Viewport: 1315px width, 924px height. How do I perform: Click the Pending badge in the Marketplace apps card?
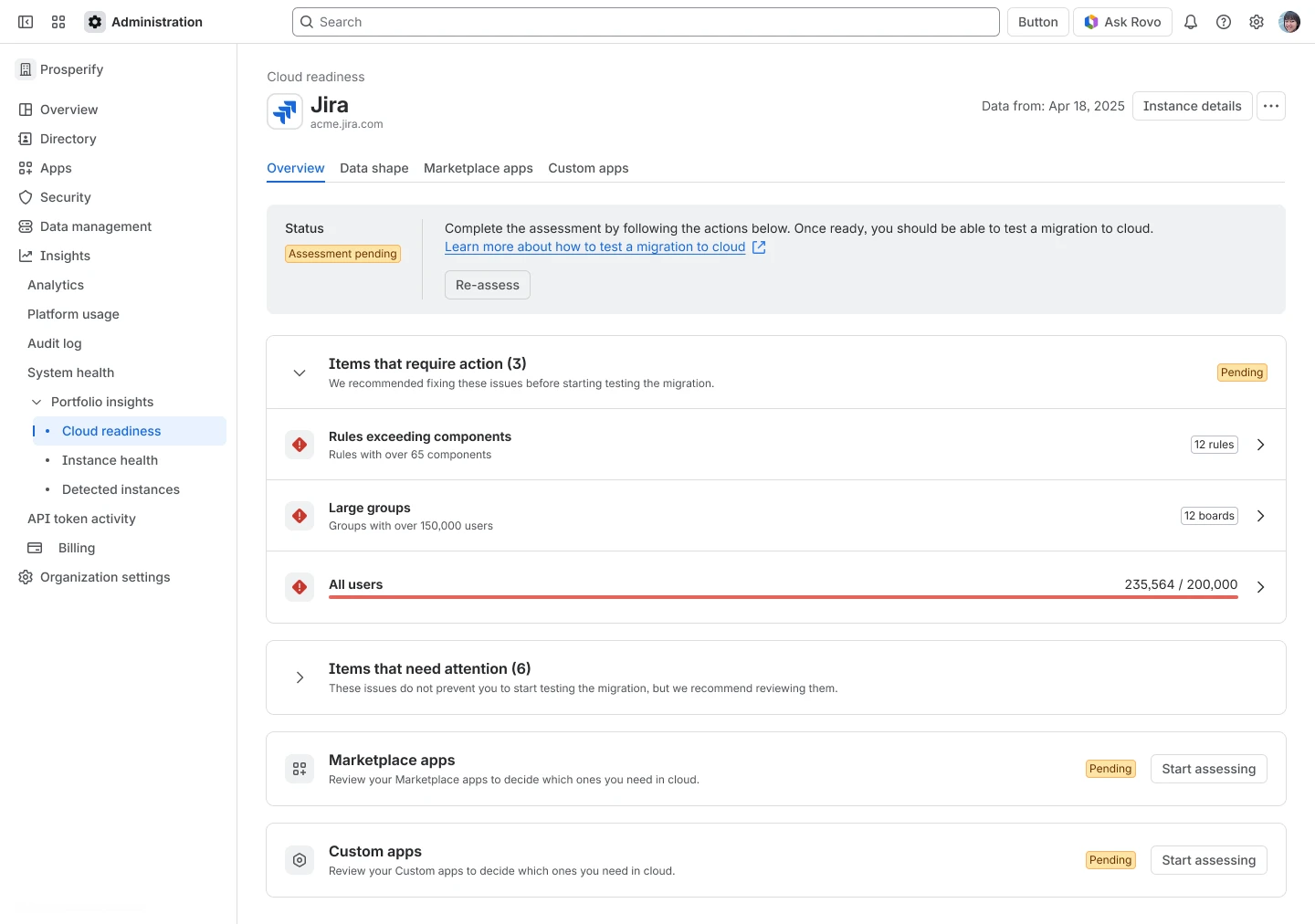[x=1110, y=769]
